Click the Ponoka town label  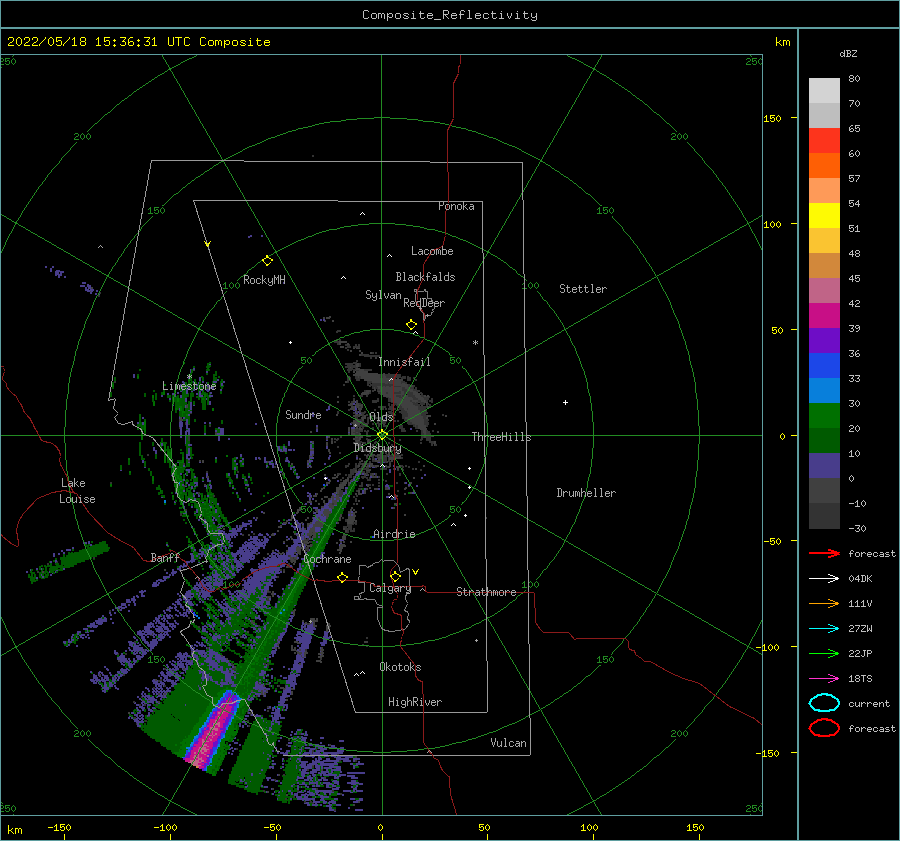(456, 206)
